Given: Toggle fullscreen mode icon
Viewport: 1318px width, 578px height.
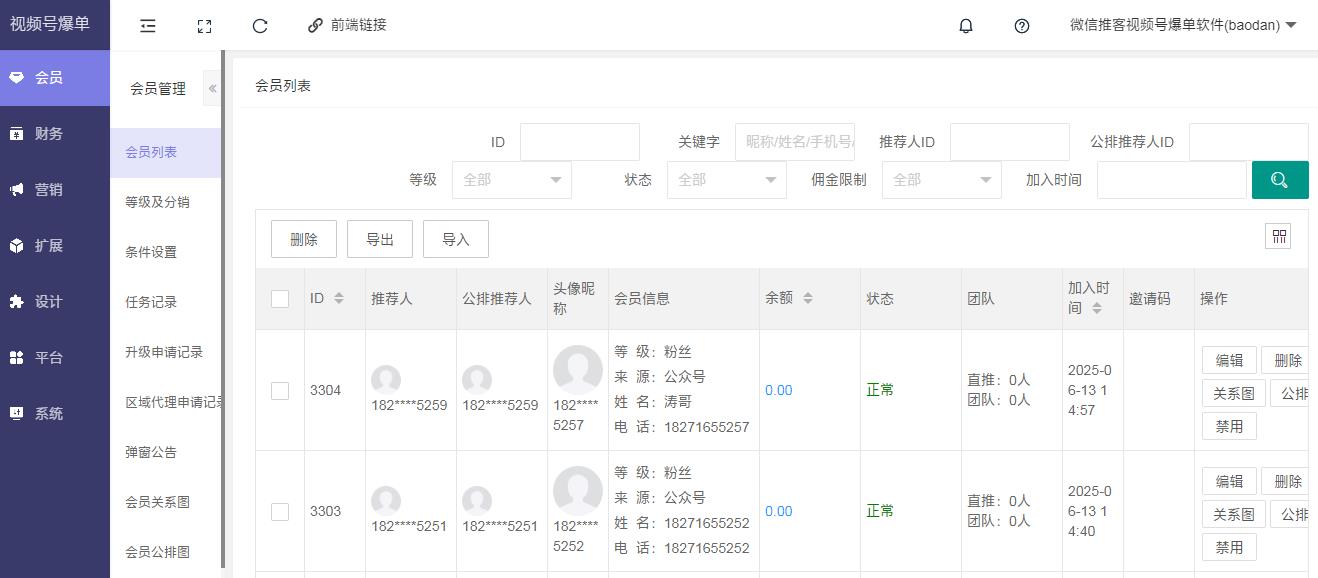Looking at the screenshot, I should pos(204,26).
